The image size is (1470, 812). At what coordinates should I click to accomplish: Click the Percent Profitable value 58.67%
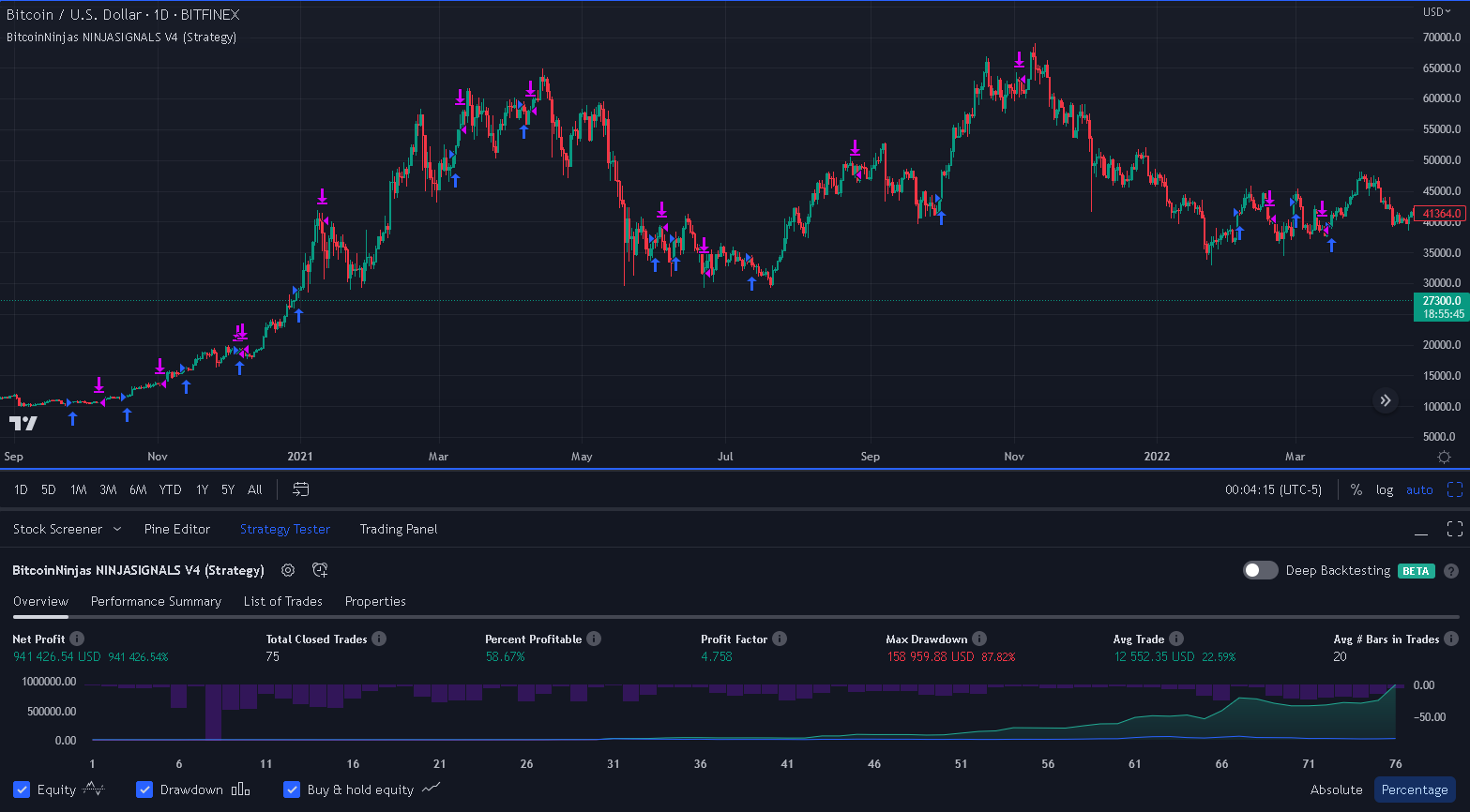coord(505,656)
